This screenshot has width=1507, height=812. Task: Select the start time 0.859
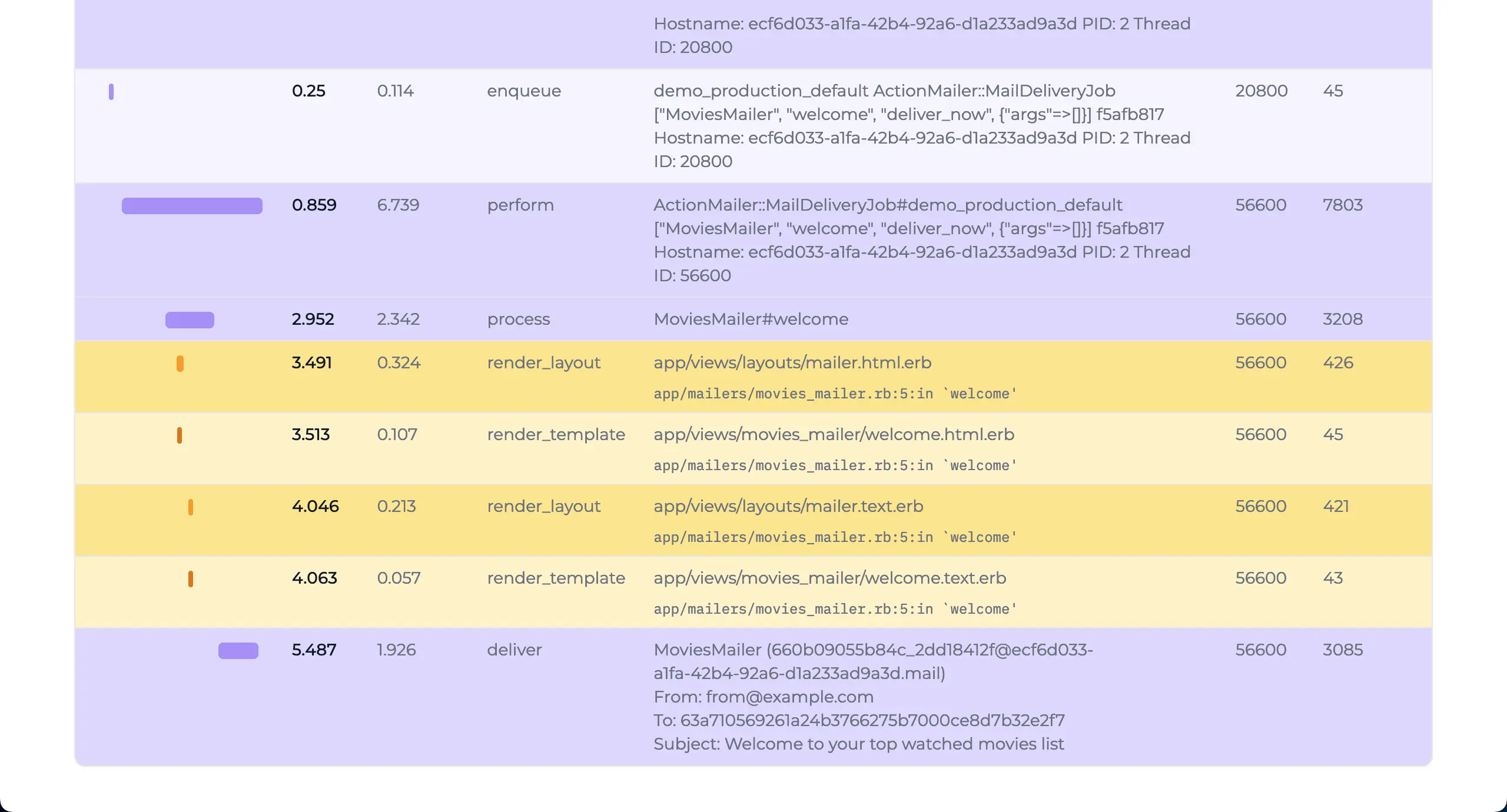[314, 205]
